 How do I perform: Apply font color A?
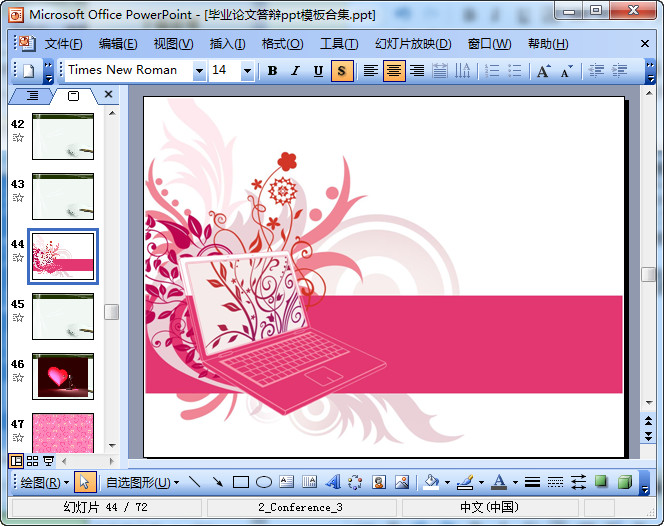[x=499, y=482]
